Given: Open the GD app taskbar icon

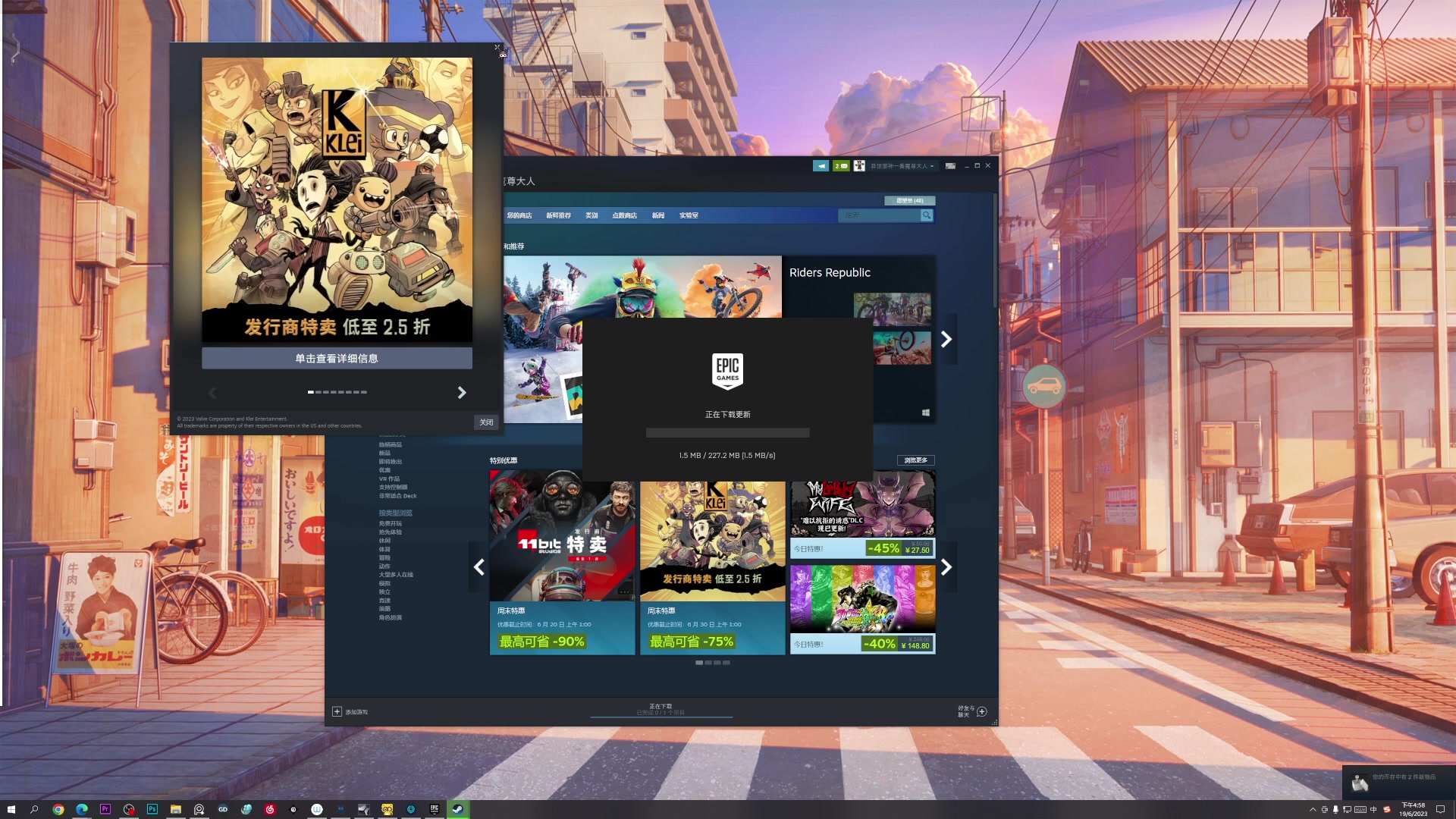Looking at the screenshot, I should pos(223,809).
